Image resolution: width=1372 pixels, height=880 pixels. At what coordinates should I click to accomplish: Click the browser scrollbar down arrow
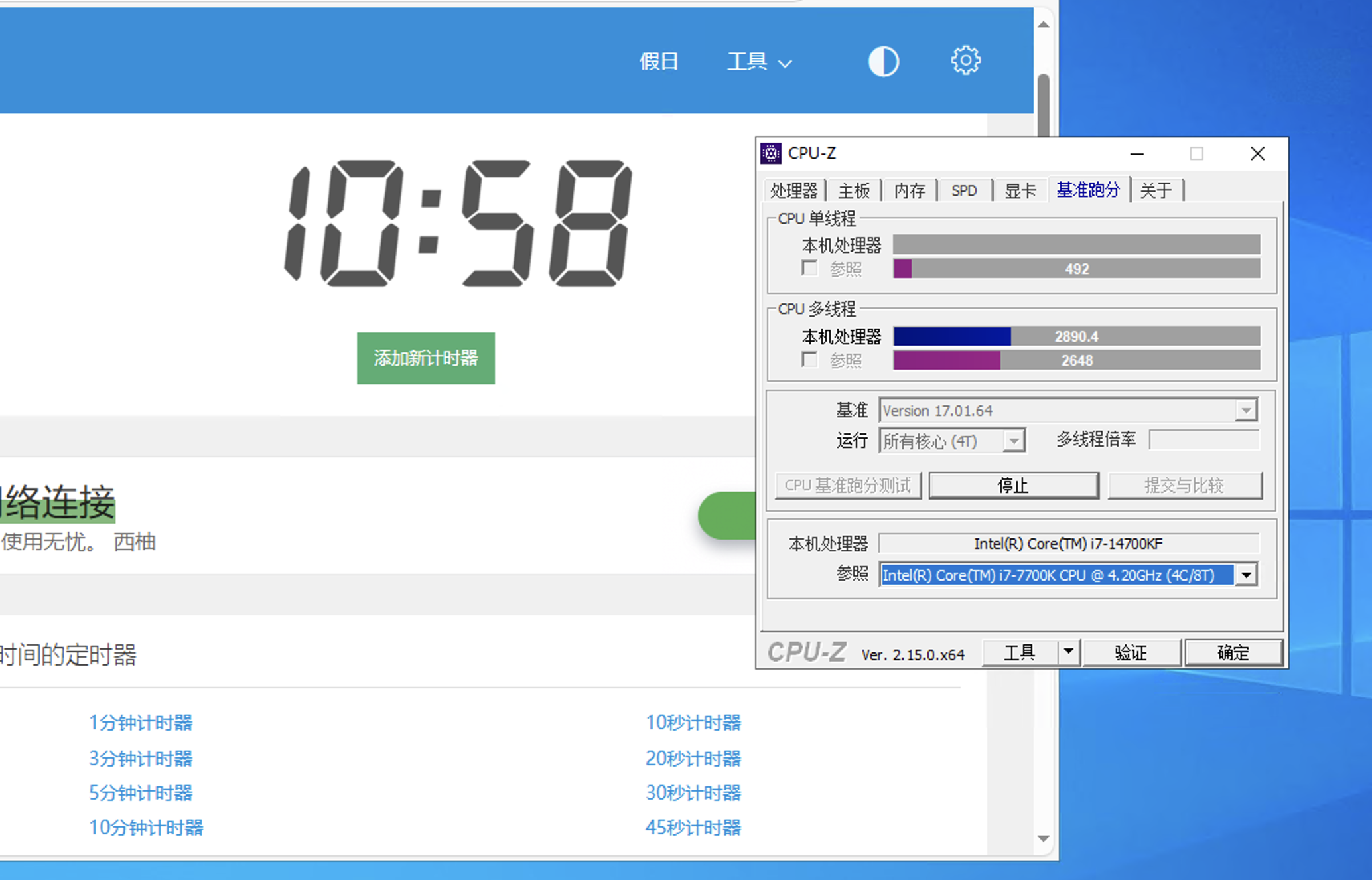1044,838
